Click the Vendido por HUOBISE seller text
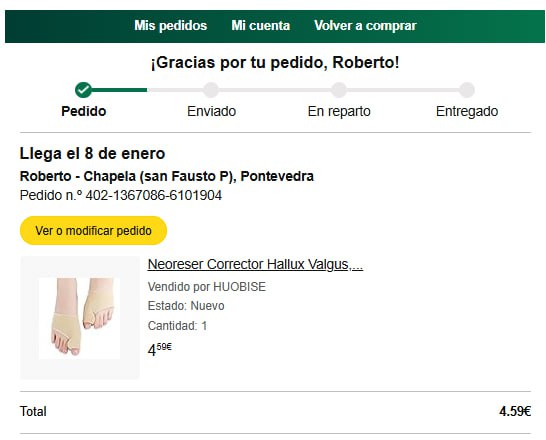The height and width of the screenshot is (440, 546). [x=206, y=287]
